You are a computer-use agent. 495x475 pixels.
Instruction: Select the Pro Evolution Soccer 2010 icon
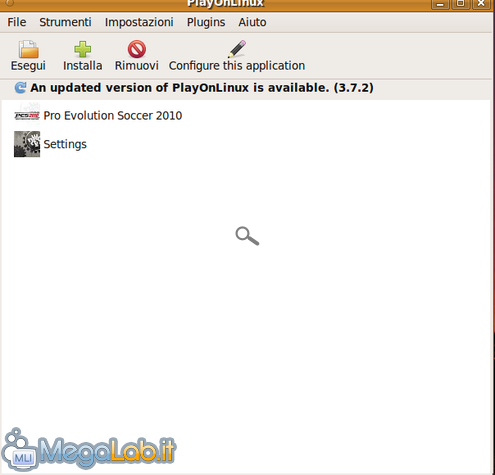pyautogui.click(x=27, y=115)
